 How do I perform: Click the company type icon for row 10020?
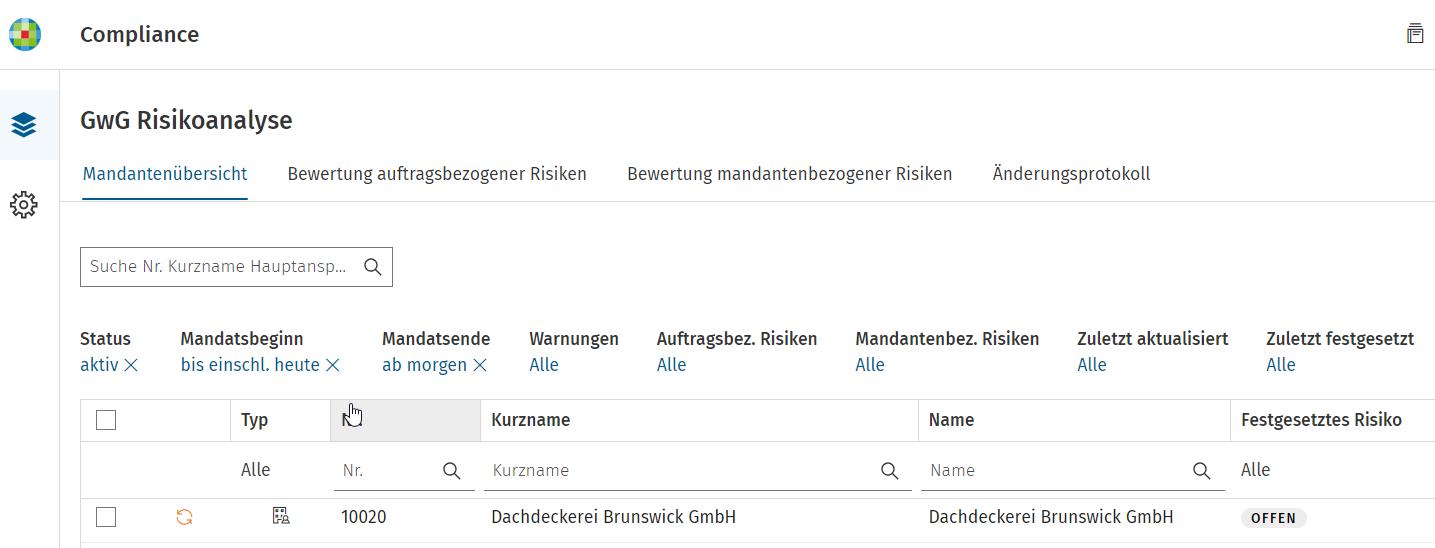[x=281, y=516]
